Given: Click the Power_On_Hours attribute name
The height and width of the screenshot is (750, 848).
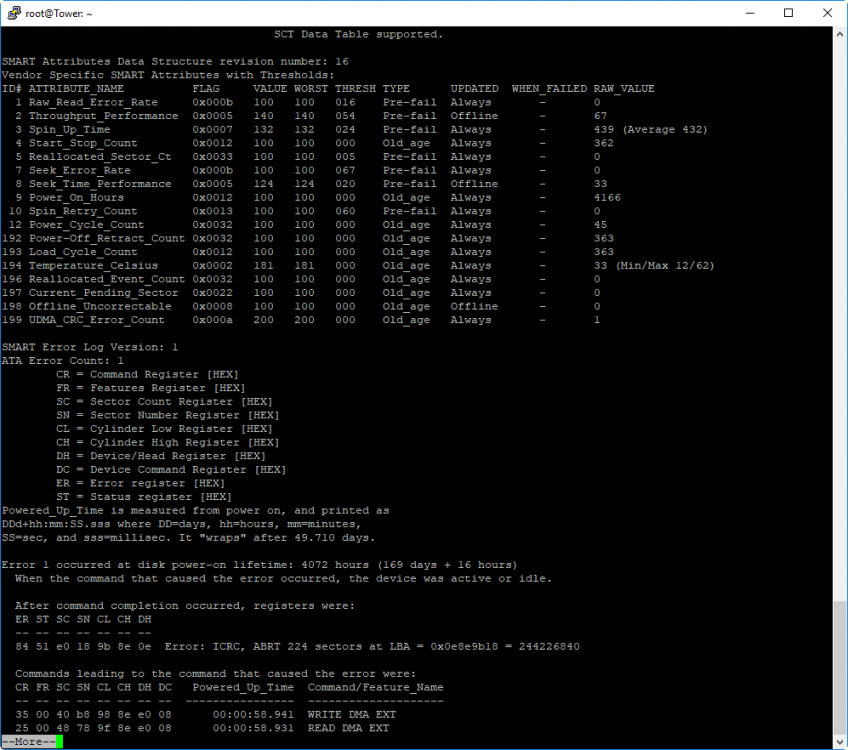Looking at the screenshot, I should (x=76, y=197).
